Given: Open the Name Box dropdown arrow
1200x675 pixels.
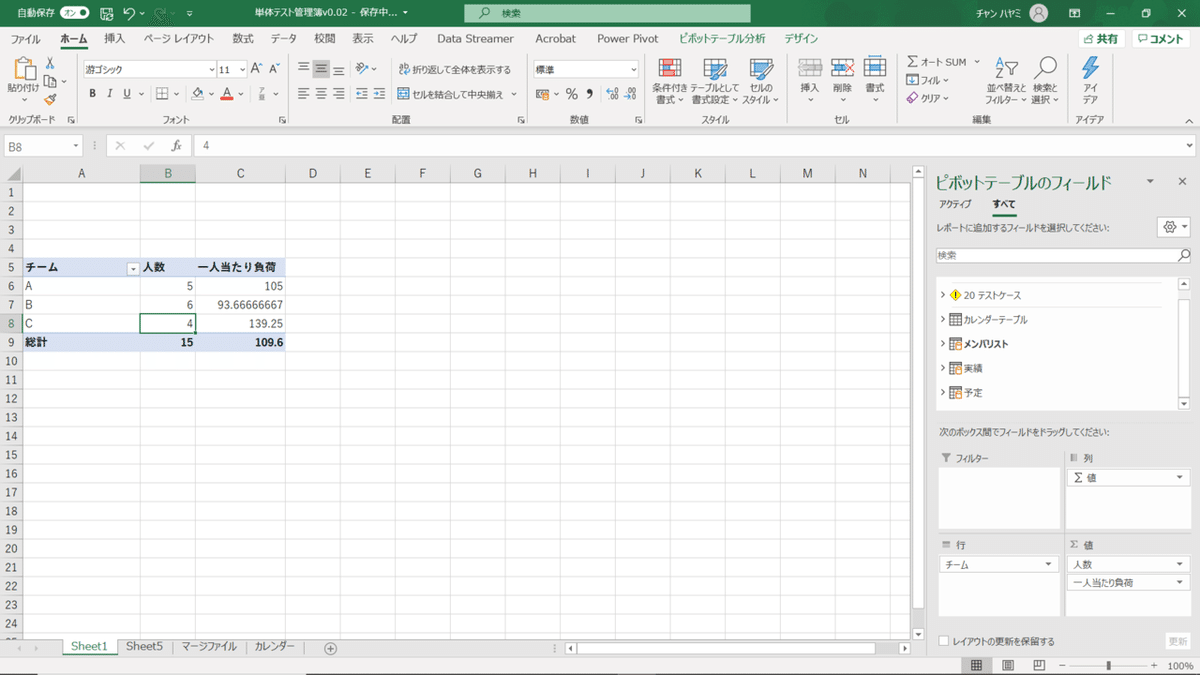Looking at the screenshot, I should point(76,146).
